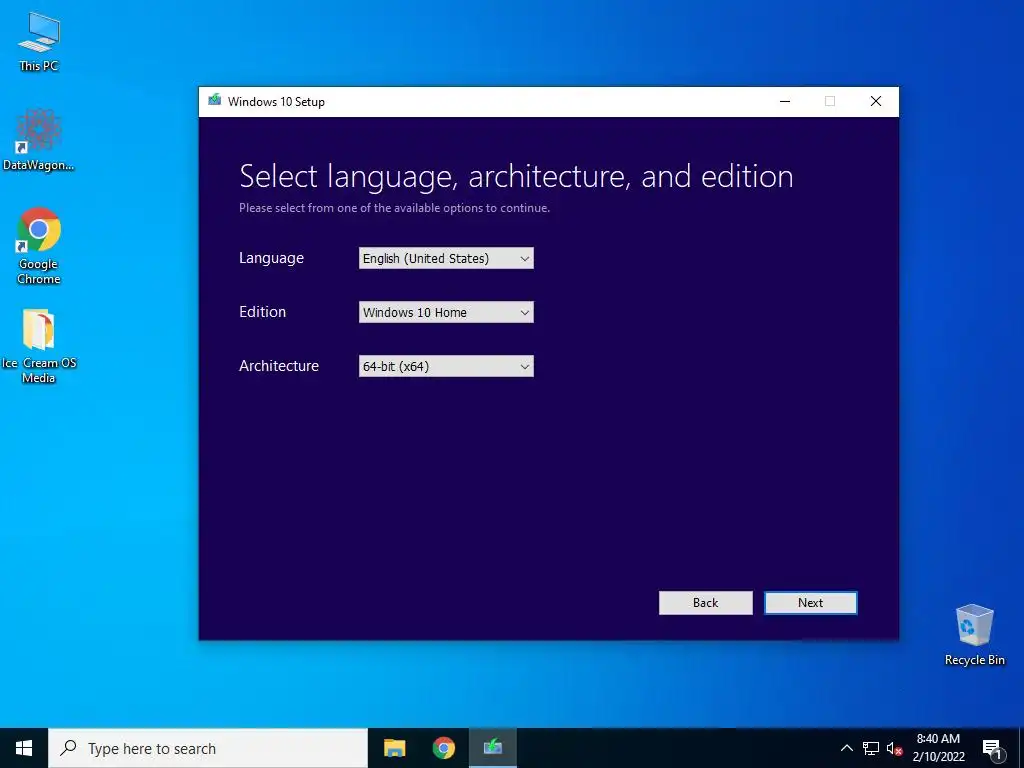This screenshot has width=1024, height=768.
Task: Open File Explorer from the taskbar
Action: click(394, 748)
